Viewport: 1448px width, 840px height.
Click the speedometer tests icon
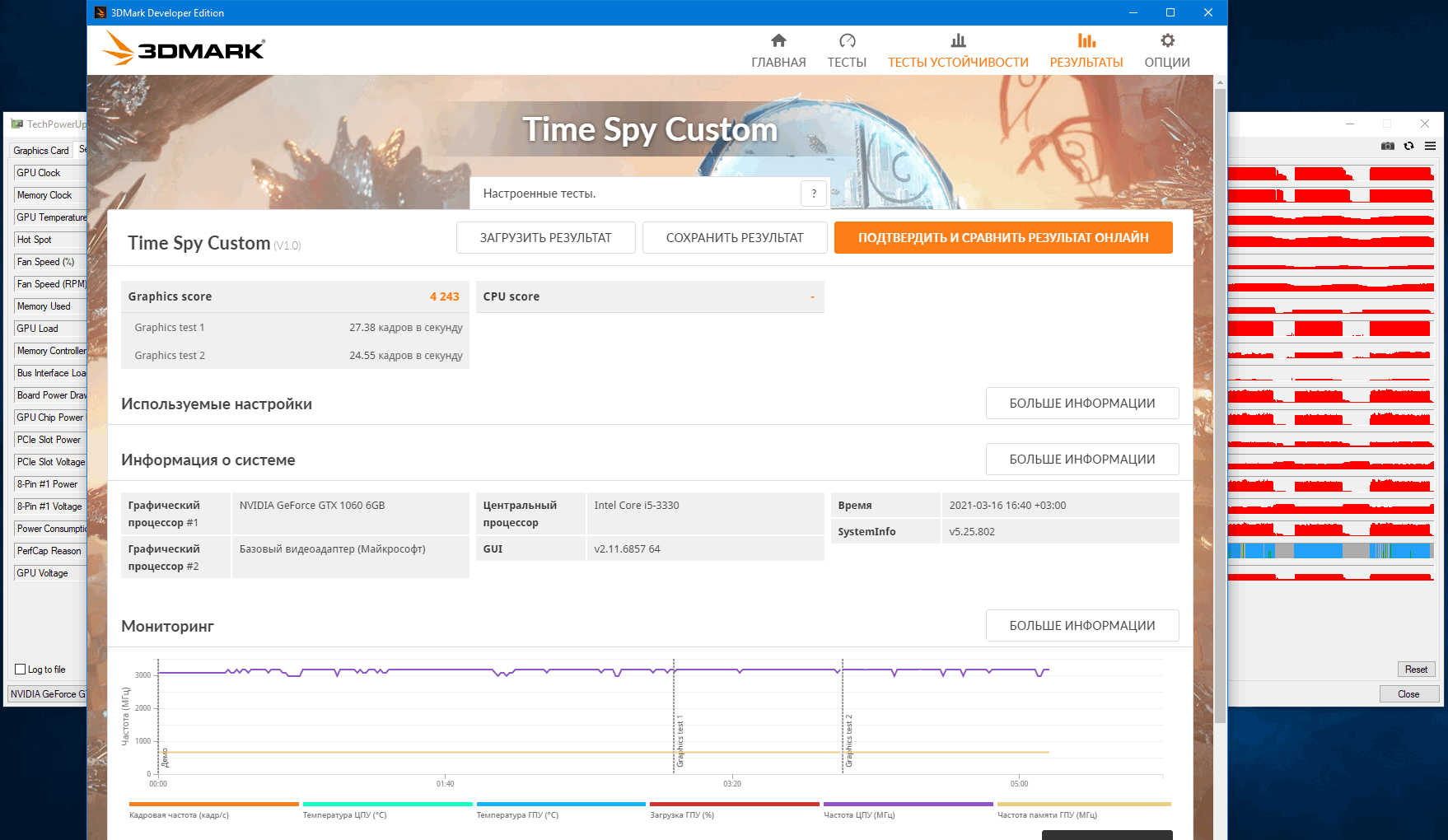pos(848,40)
